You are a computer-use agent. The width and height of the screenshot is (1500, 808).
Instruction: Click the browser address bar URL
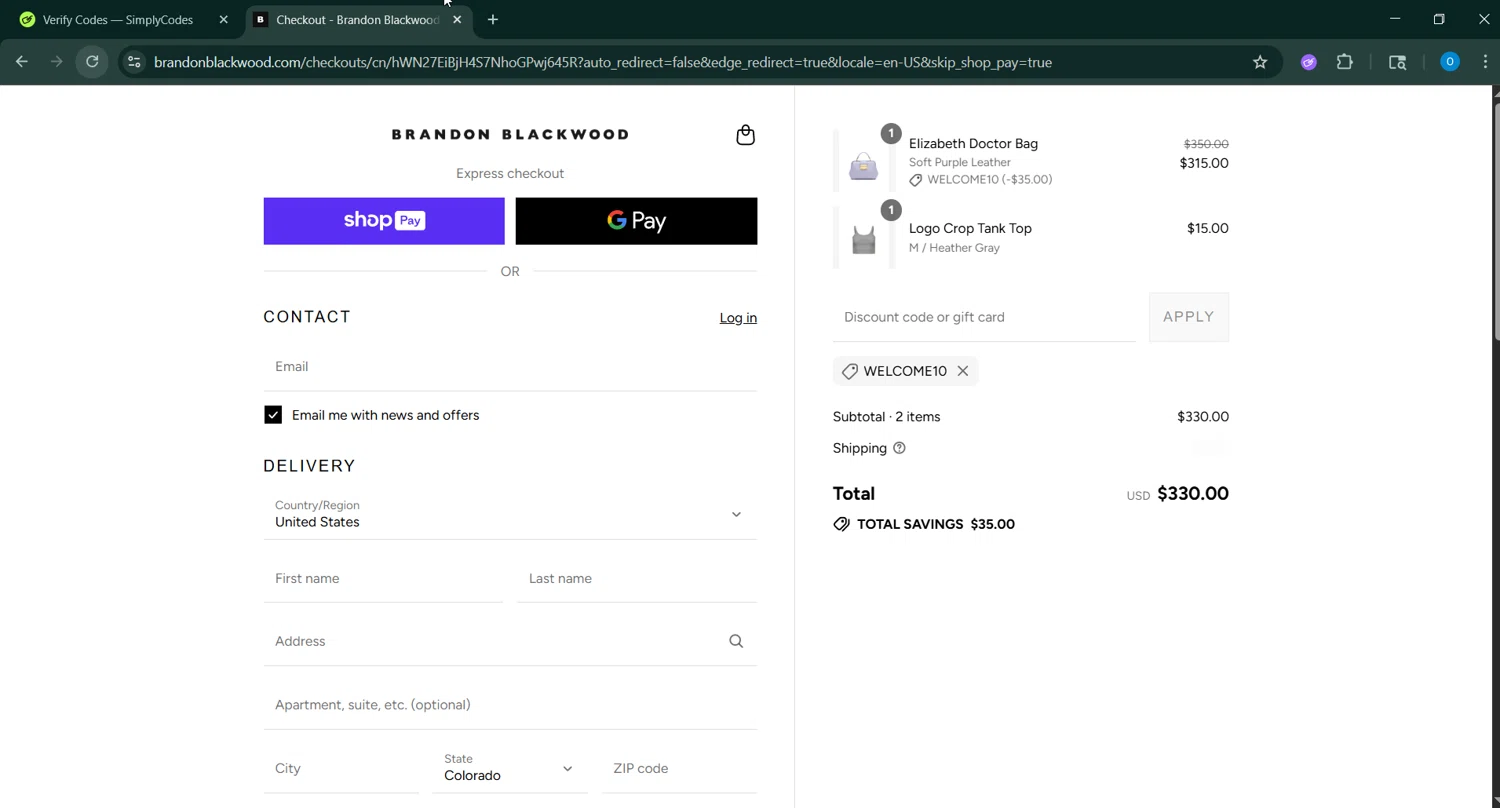[602, 62]
